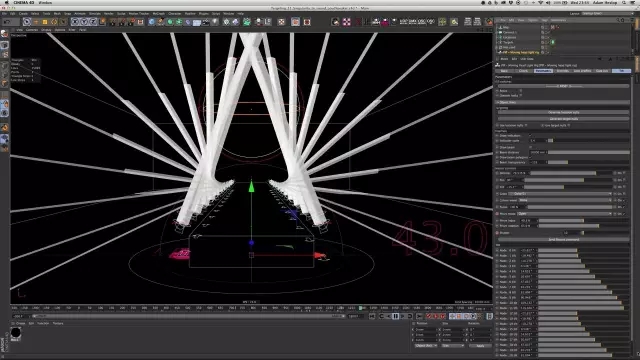Toggle Position keyframe recording icon

452,316
